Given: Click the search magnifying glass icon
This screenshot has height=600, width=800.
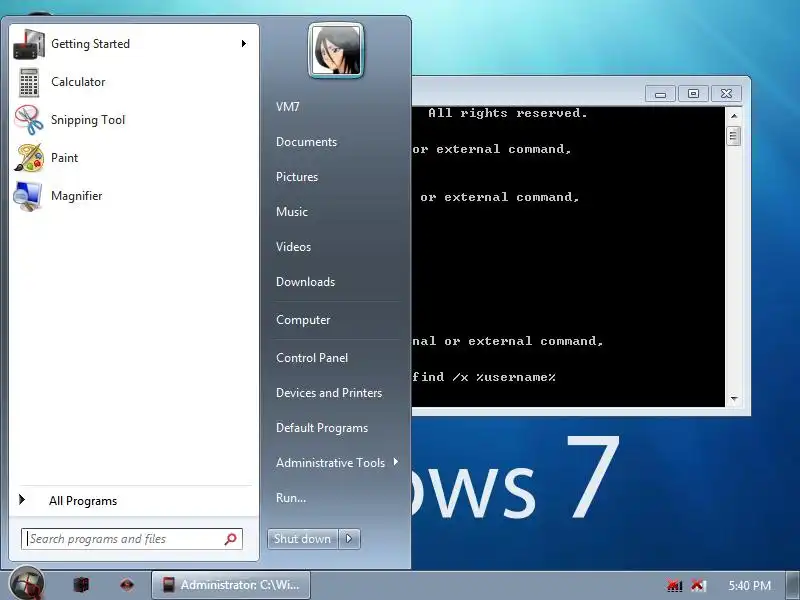Looking at the screenshot, I should (231, 539).
